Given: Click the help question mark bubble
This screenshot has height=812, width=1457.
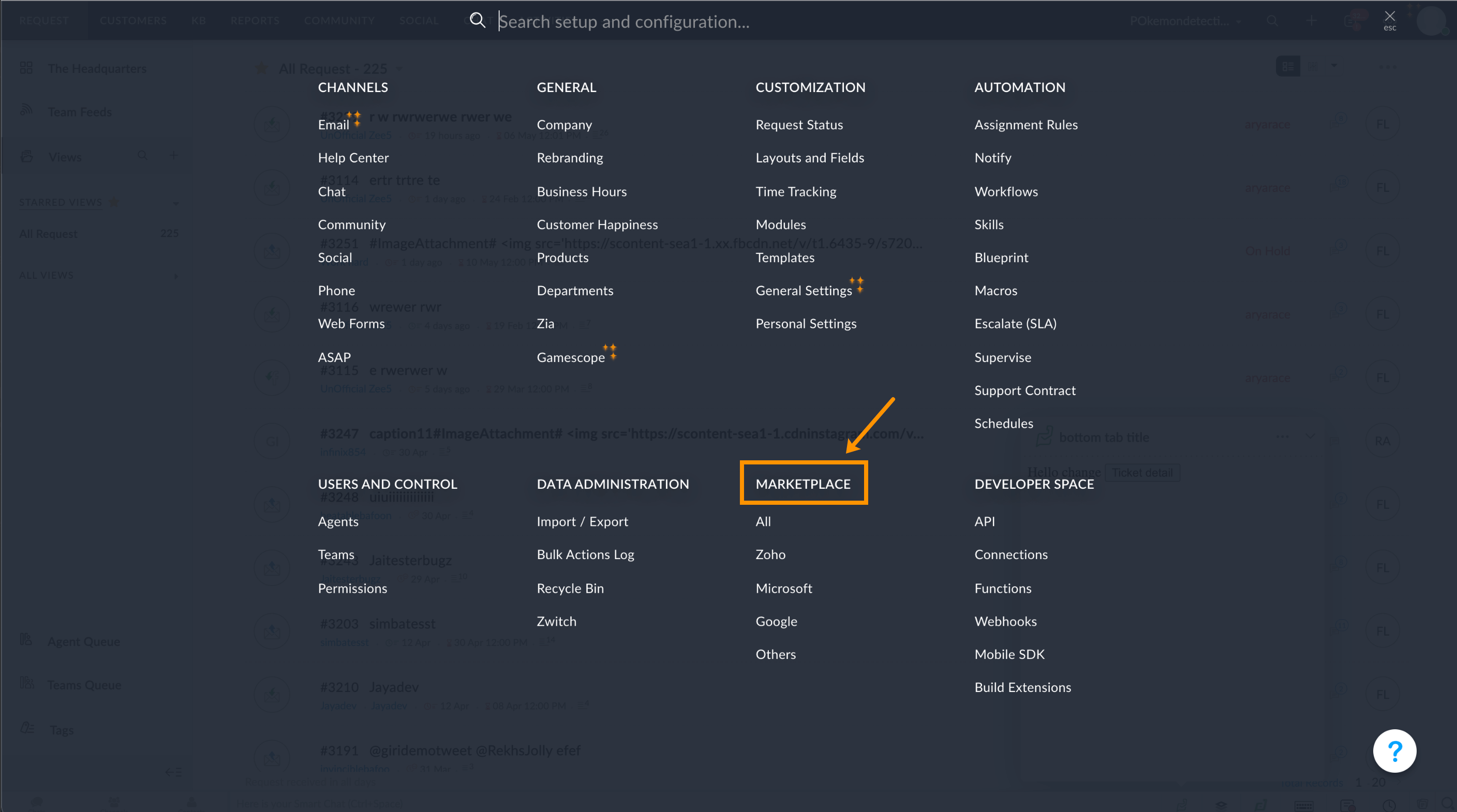Looking at the screenshot, I should (x=1395, y=750).
